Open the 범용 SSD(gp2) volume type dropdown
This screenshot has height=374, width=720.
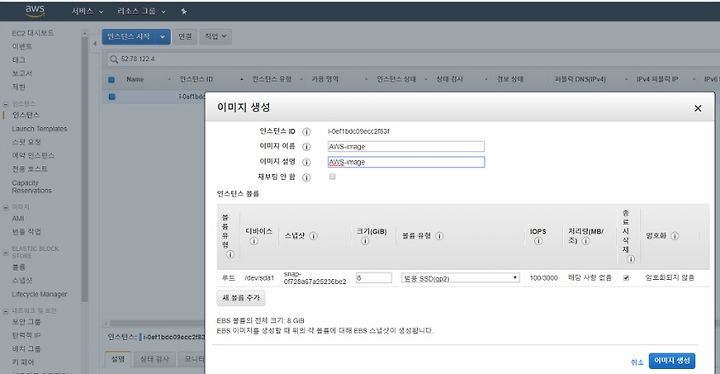tap(461, 278)
